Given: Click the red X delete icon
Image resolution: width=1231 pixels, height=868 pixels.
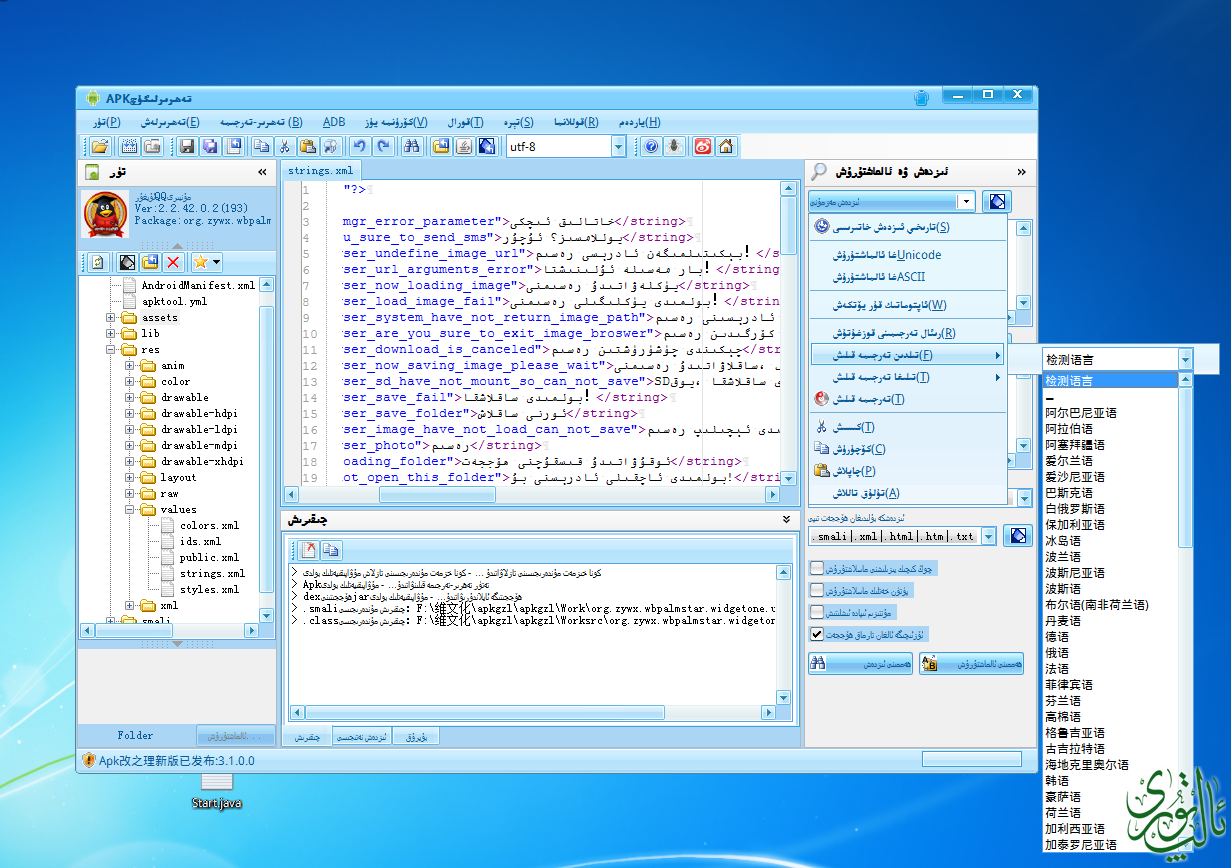Looking at the screenshot, I should tap(173, 262).
